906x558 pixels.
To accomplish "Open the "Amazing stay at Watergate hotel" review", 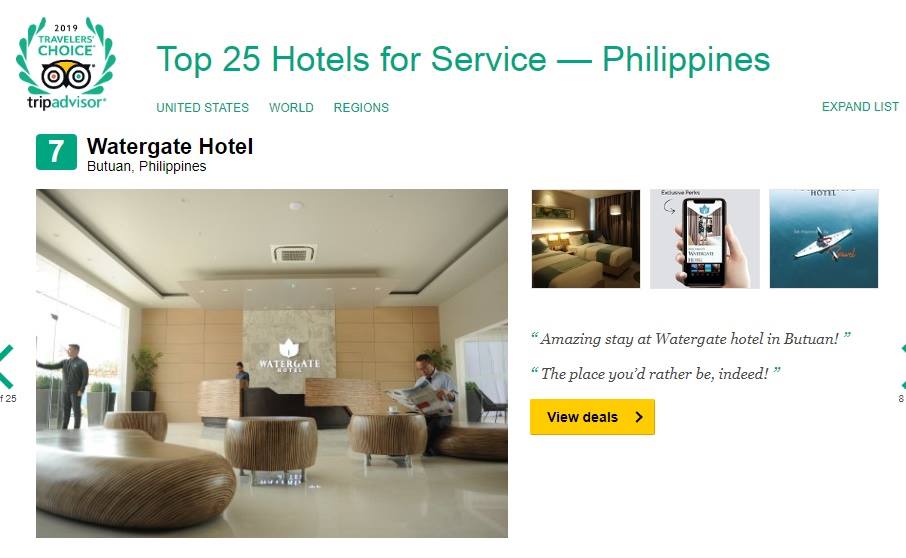I will coord(690,338).
